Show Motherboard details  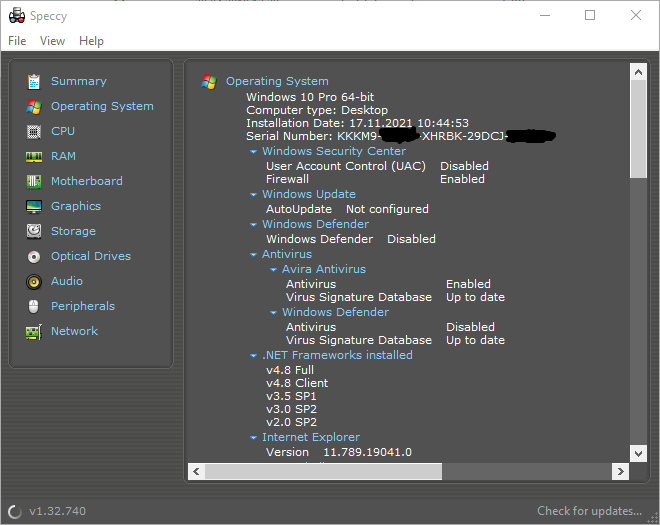click(x=87, y=181)
